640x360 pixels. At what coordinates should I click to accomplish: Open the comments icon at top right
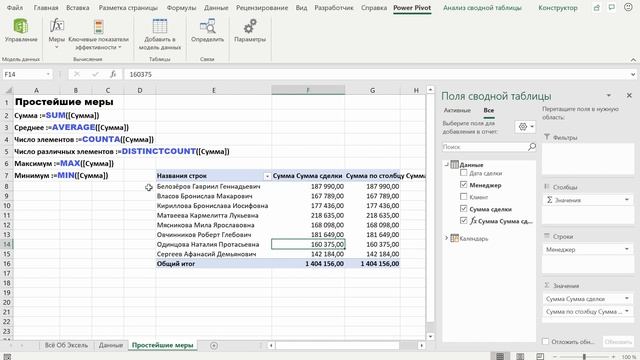tap(611, 7)
